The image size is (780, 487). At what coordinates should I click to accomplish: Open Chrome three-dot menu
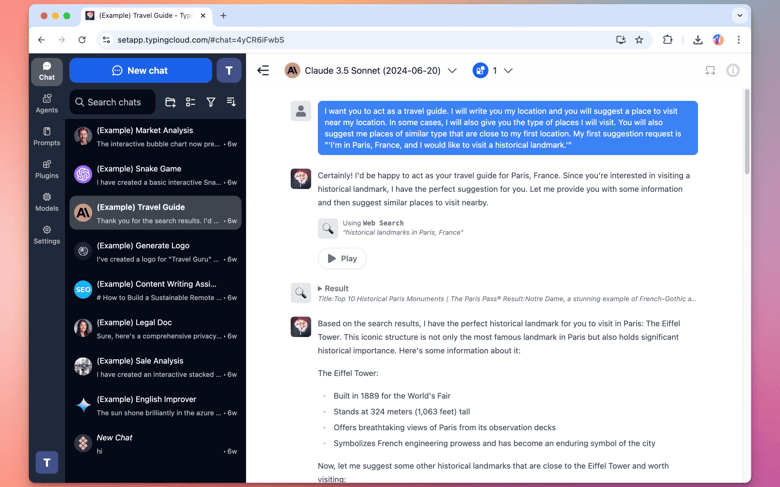tap(738, 40)
